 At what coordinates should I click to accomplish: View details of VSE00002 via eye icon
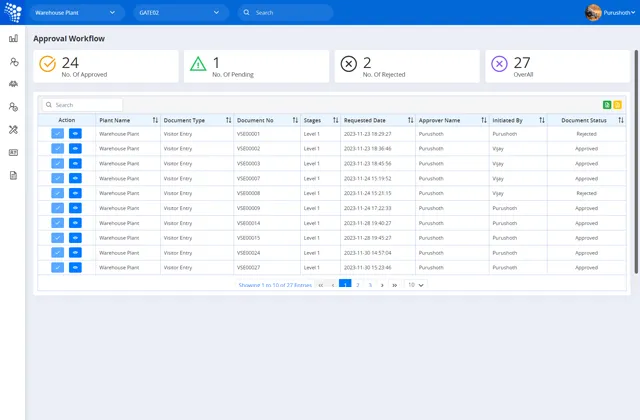75,149
